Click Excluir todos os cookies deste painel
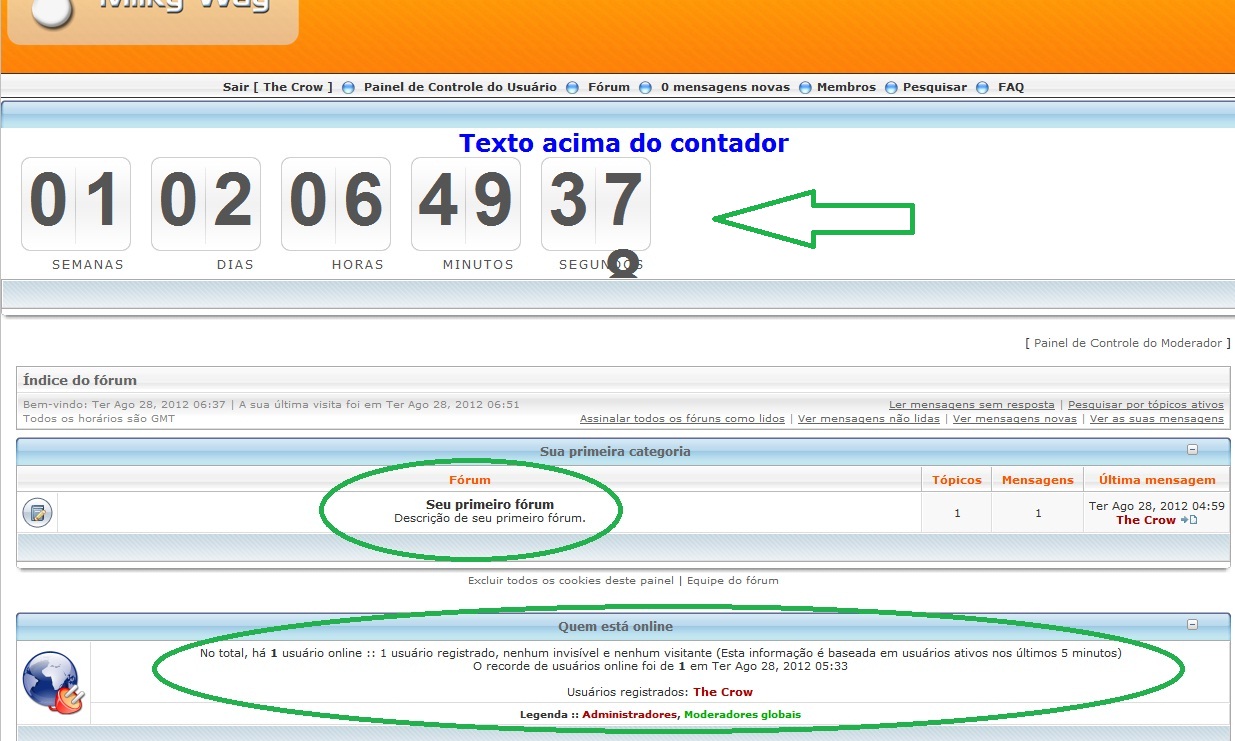This screenshot has width=1235, height=741. tap(571, 580)
